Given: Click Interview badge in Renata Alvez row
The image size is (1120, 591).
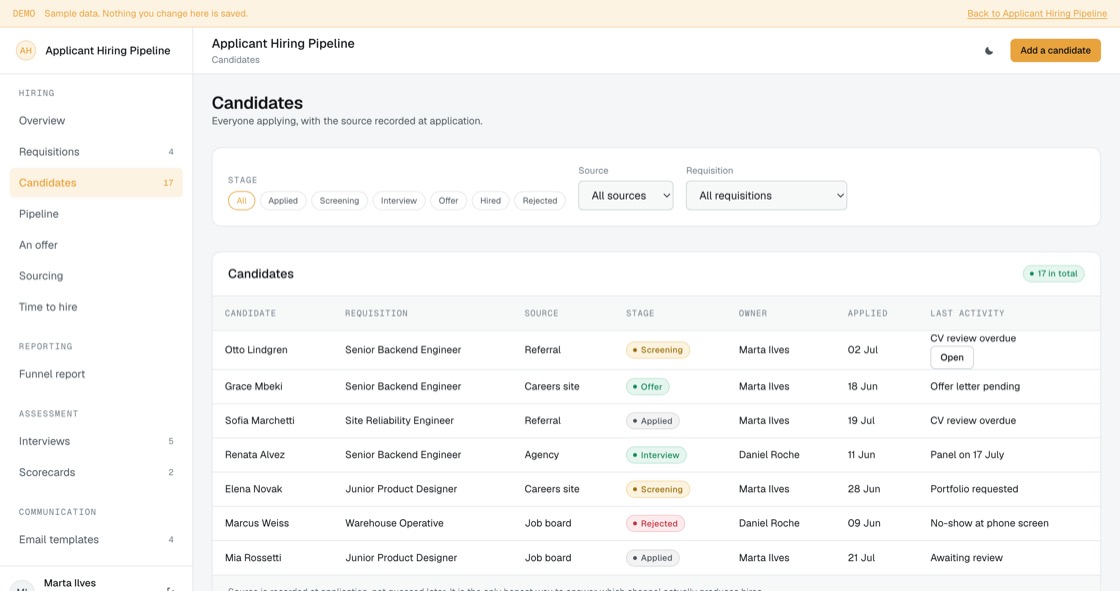Looking at the screenshot, I should pyautogui.click(x=656, y=455).
